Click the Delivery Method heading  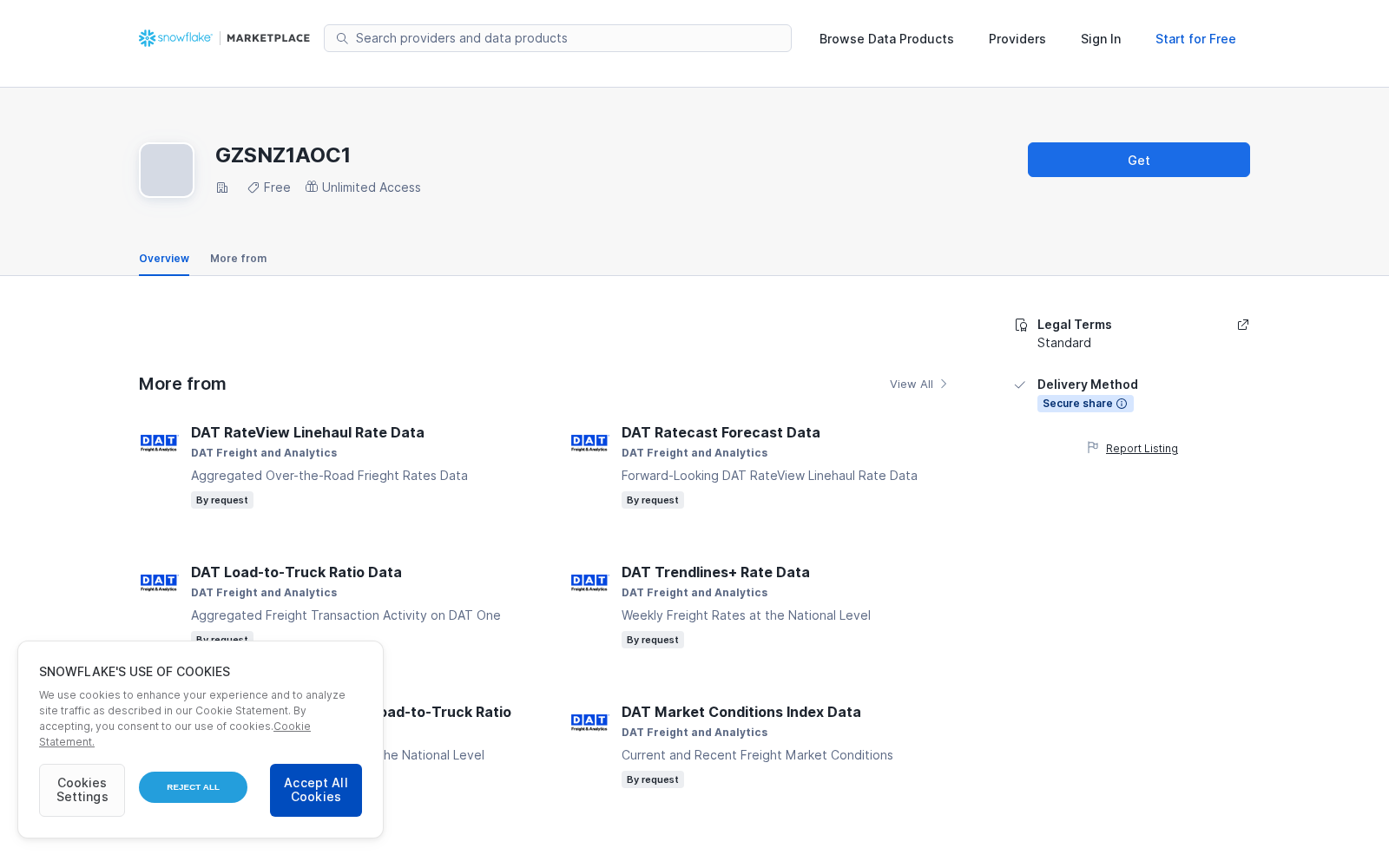pyautogui.click(x=1088, y=385)
